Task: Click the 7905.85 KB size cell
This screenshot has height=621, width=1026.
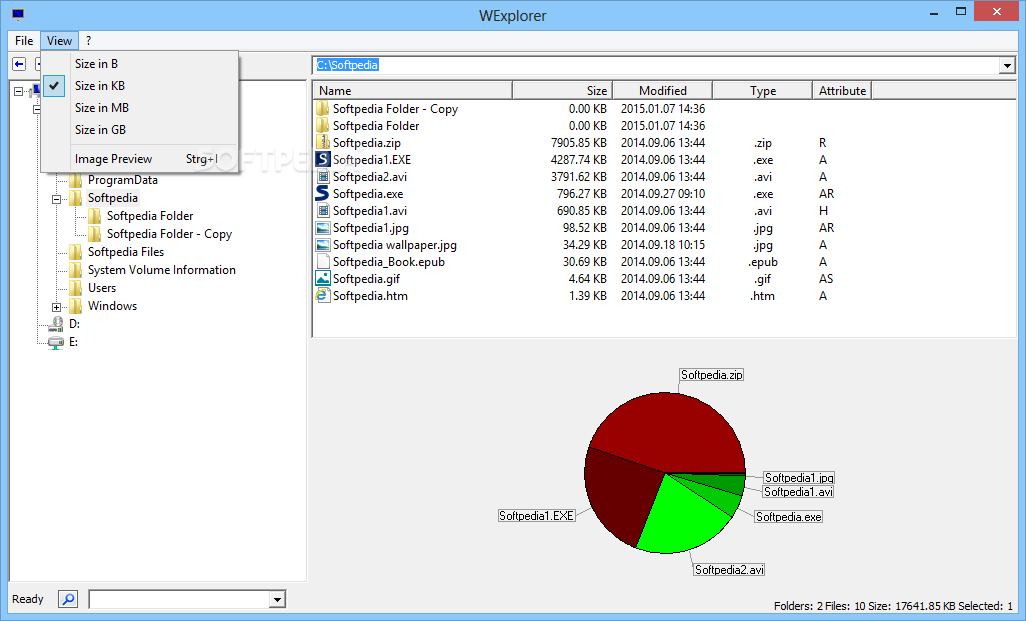Action: [578, 143]
